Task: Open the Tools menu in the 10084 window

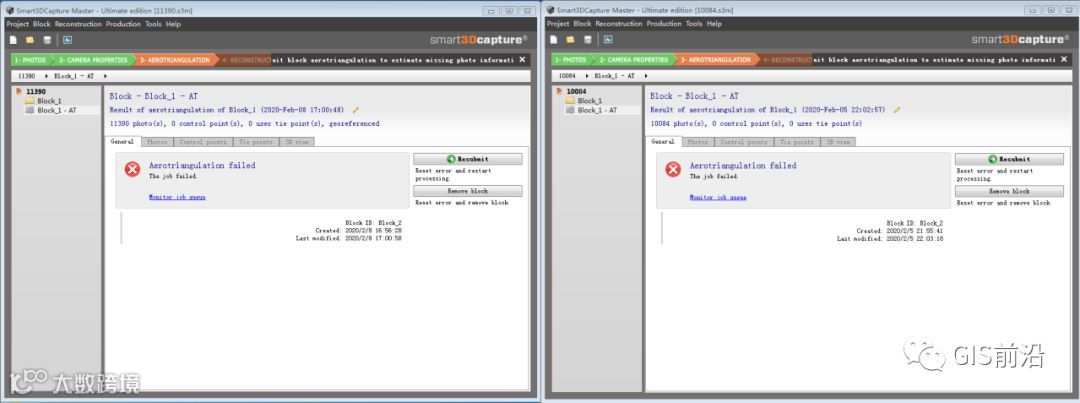Action: pyautogui.click(x=694, y=24)
